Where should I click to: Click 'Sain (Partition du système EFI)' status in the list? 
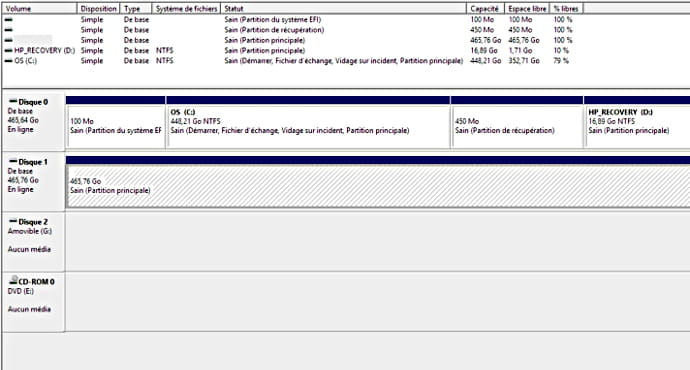pos(272,20)
